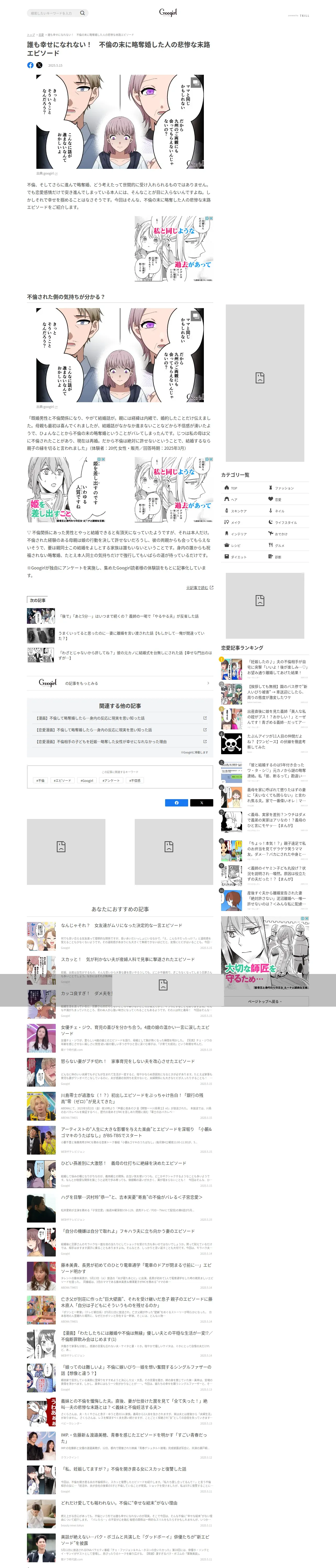Expand Googirl の記事をもっとみる chevron
This screenshot has height=1568, width=336.
(208, 683)
